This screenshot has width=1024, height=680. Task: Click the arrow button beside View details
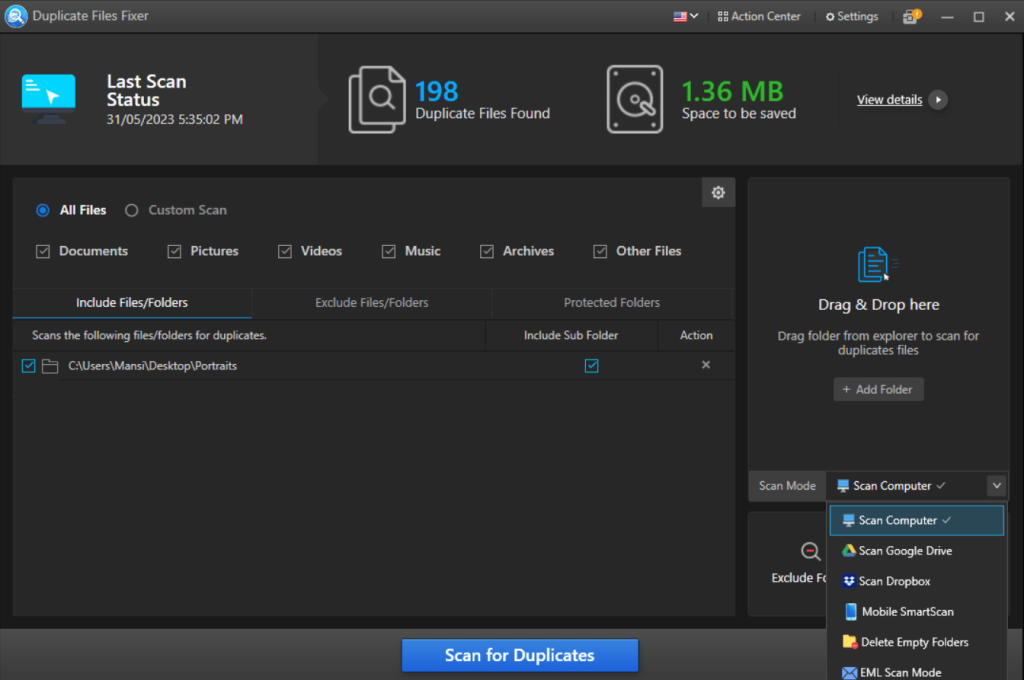(x=938, y=100)
